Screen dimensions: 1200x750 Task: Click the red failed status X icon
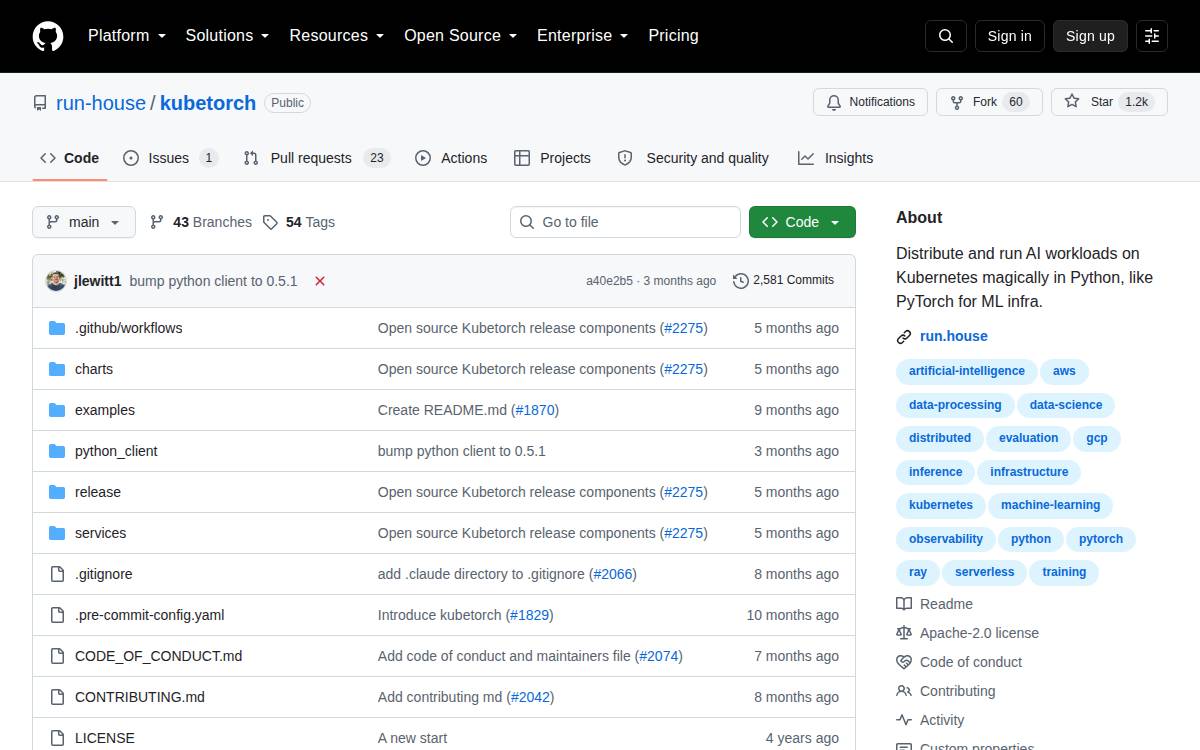(320, 281)
